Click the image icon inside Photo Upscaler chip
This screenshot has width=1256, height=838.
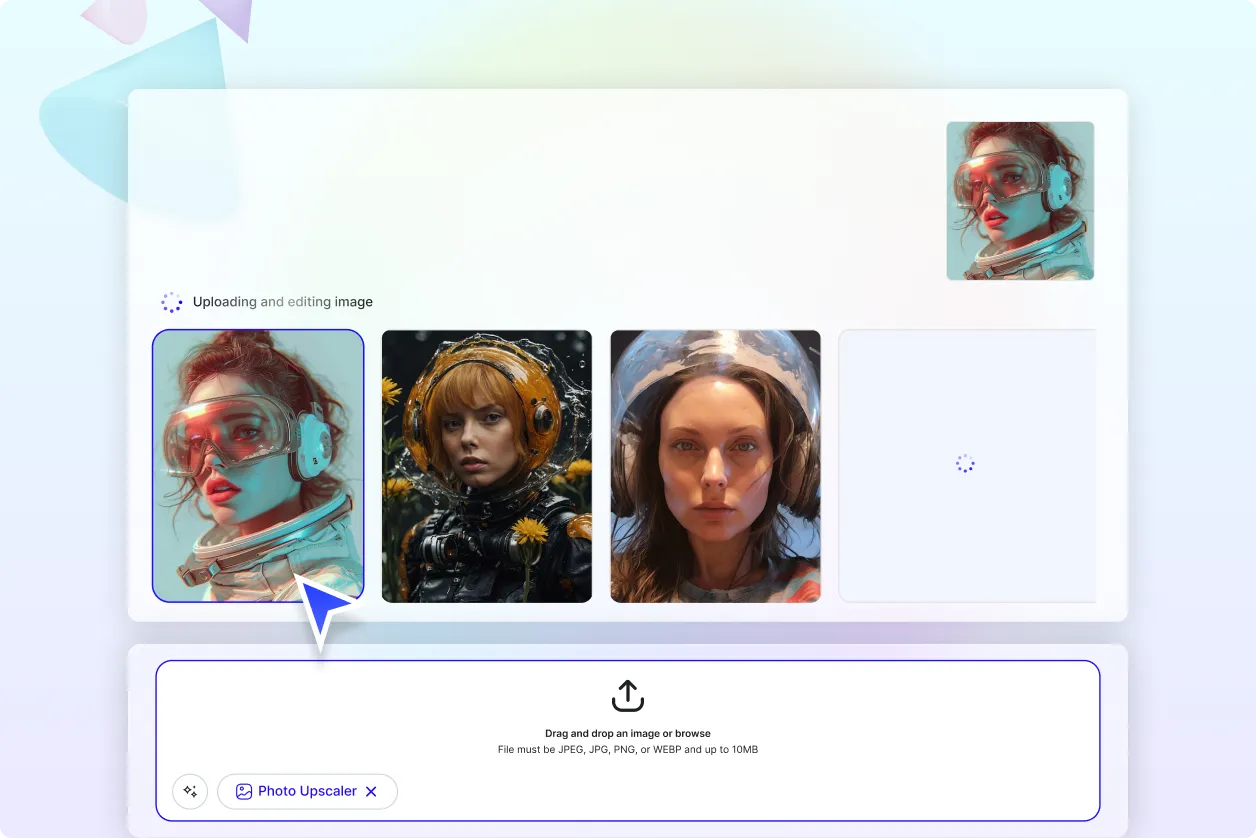pyautogui.click(x=243, y=791)
